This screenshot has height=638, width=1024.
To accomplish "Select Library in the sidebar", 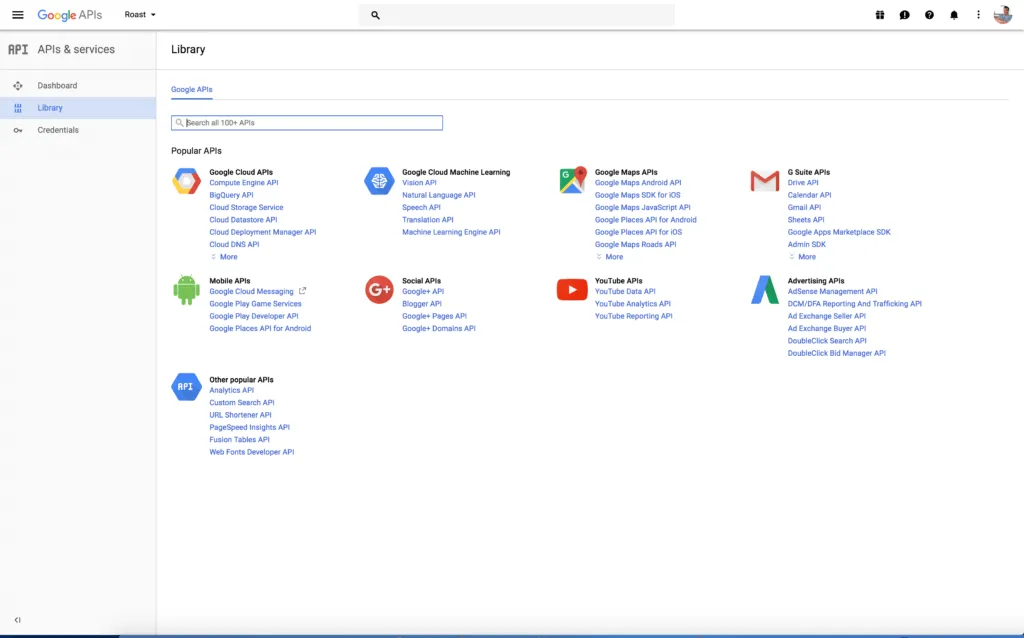I will (78, 108).
